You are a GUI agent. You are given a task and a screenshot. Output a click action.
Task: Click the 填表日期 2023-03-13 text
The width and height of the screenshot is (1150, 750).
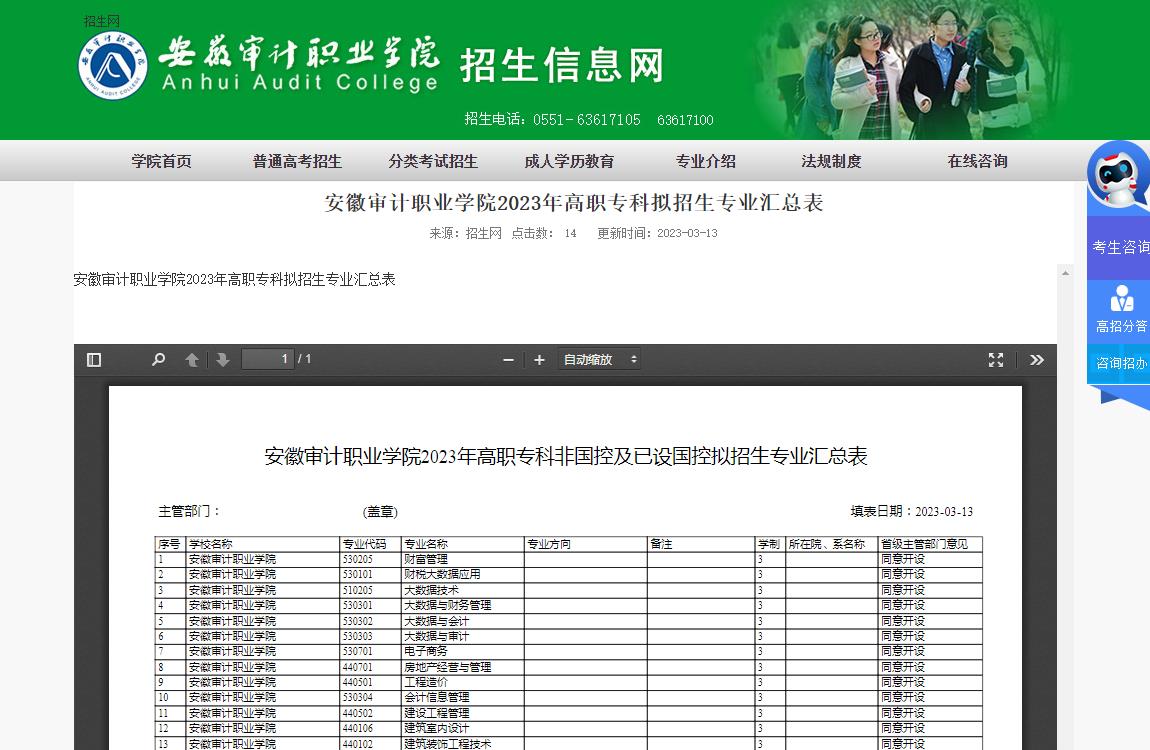pos(912,512)
